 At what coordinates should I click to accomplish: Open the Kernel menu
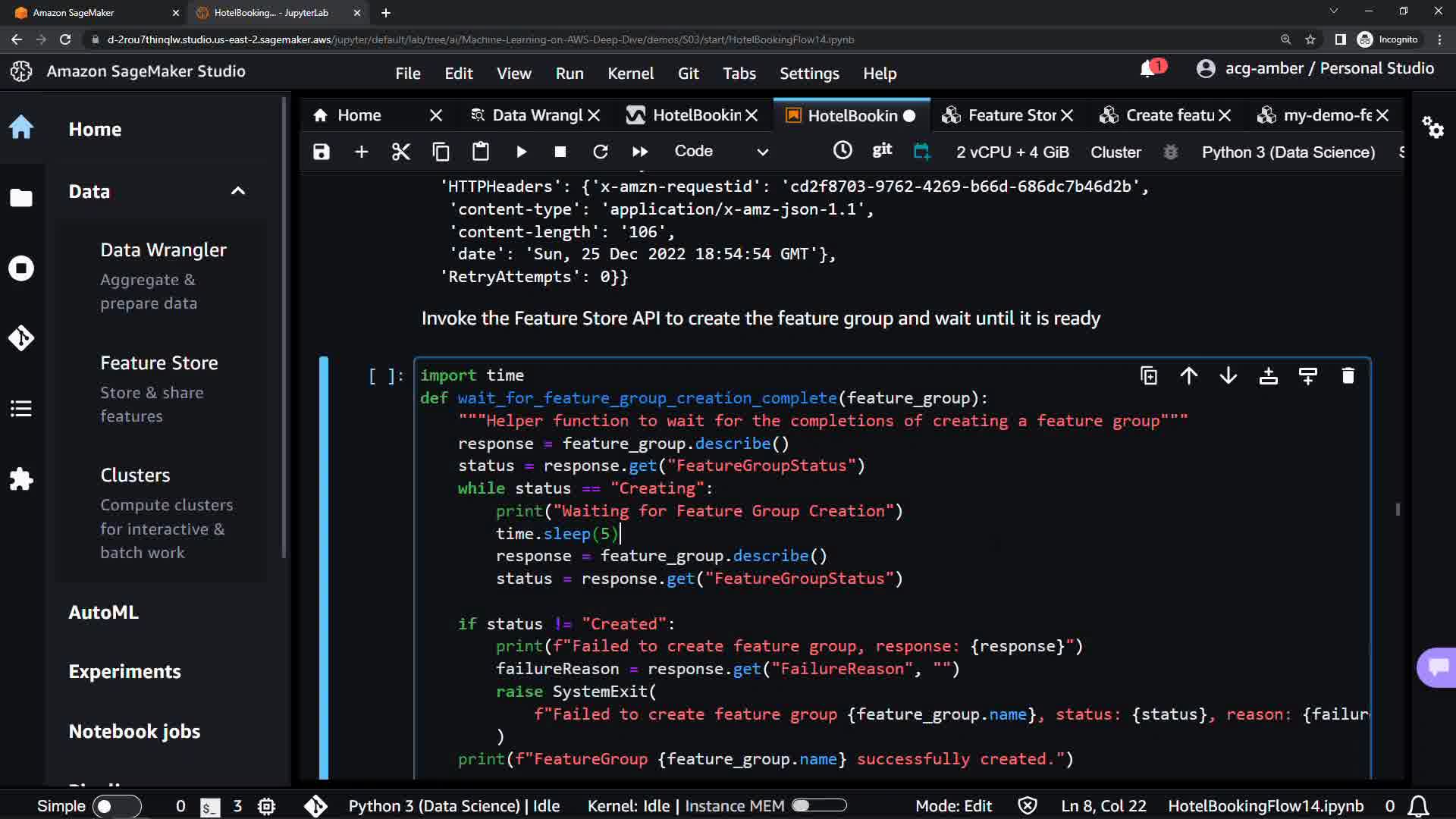[630, 74]
